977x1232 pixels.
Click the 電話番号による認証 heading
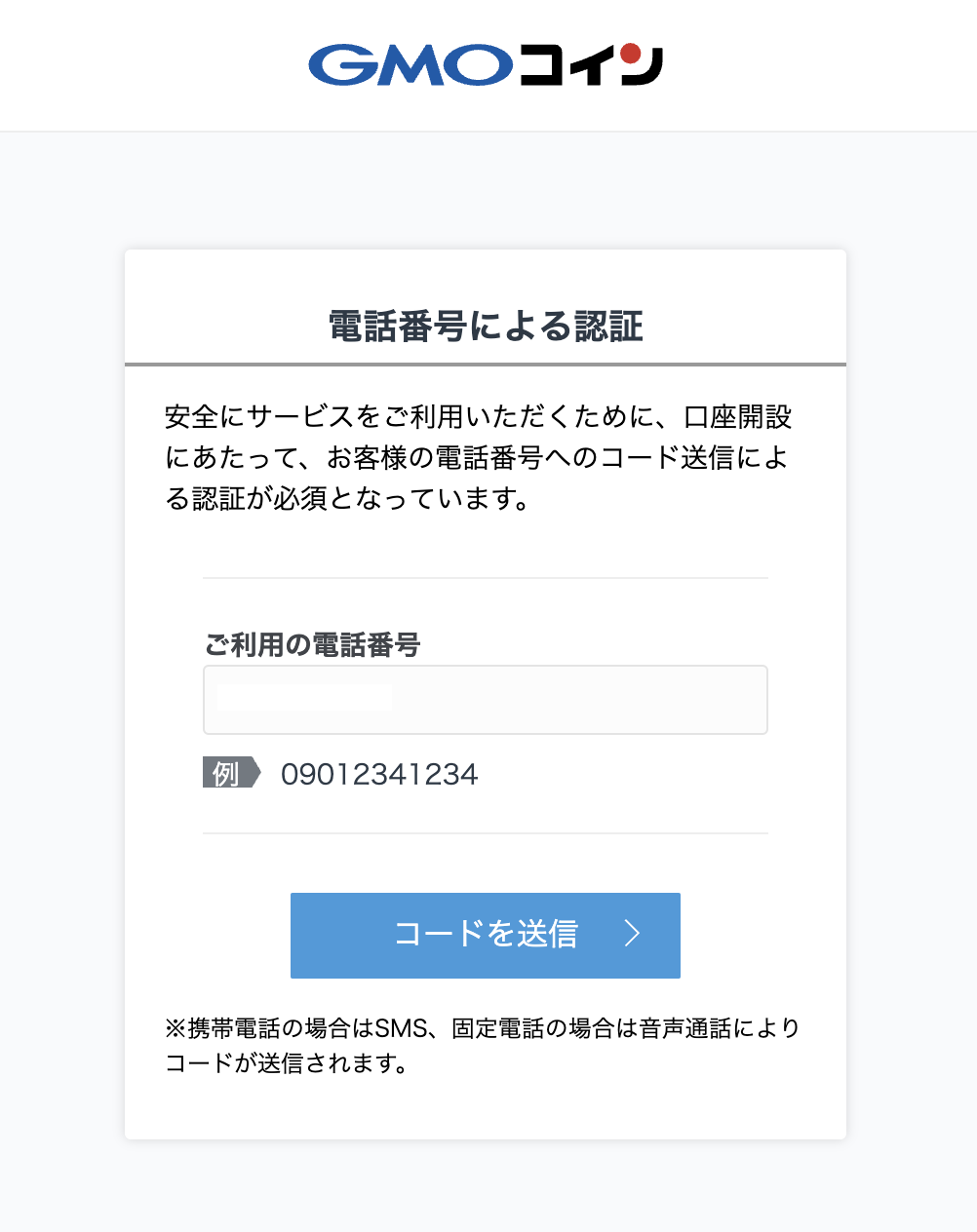coord(486,327)
